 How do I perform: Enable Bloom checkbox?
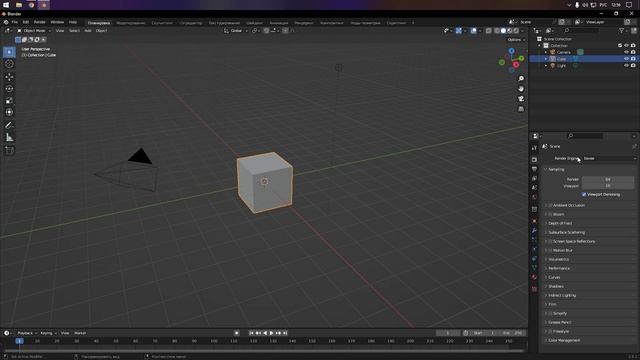click(x=550, y=214)
